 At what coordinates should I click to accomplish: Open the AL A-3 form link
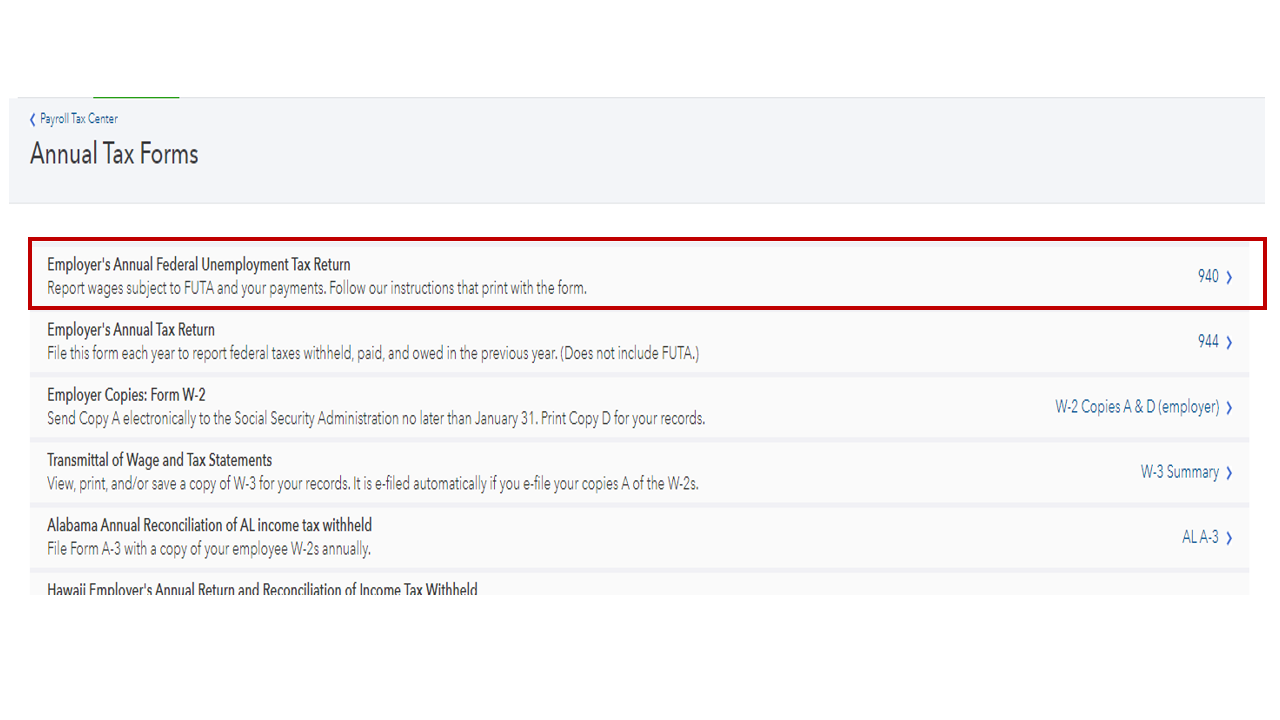click(1200, 537)
